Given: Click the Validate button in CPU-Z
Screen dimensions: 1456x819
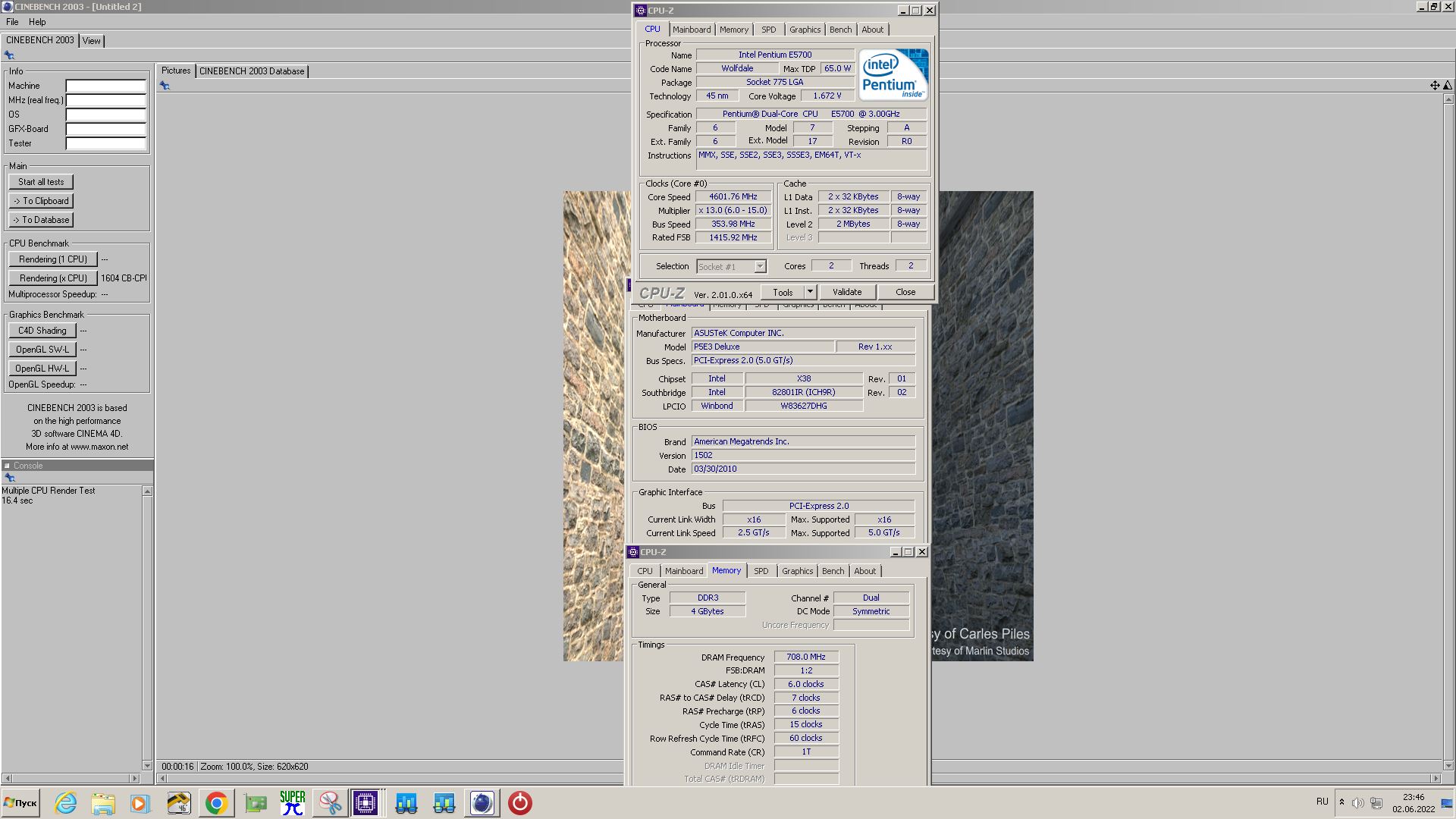Looking at the screenshot, I should point(847,292).
